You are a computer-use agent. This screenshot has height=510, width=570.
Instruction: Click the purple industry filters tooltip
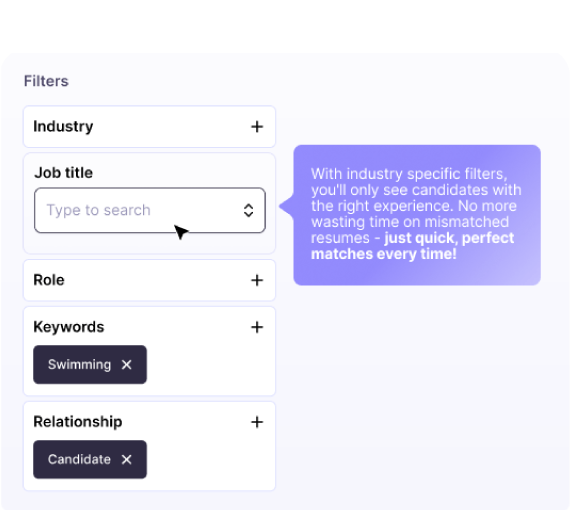pyautogui.click(x=417, y=215)
